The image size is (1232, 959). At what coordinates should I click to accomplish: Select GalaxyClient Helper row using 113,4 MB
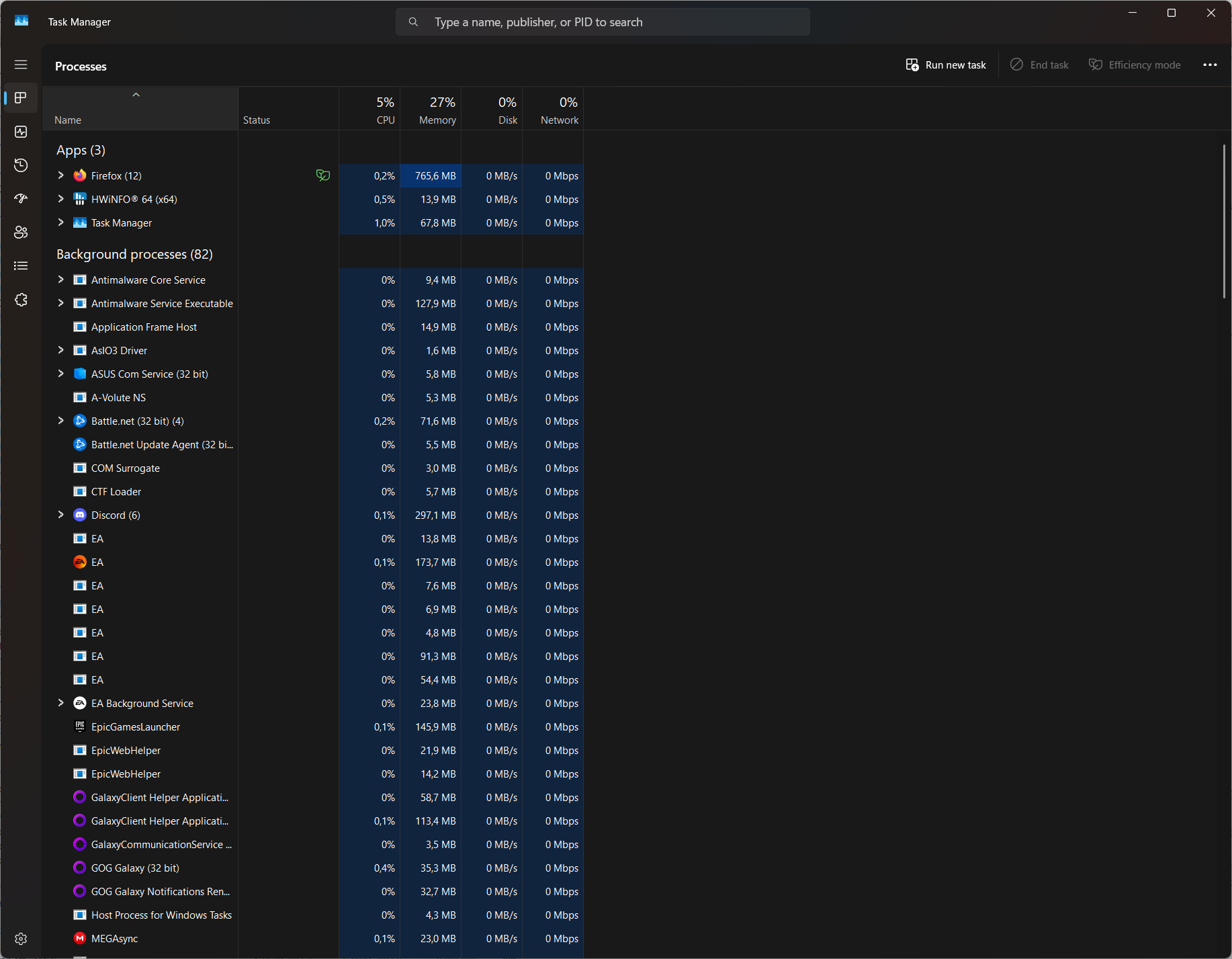(x=313, y=821)
